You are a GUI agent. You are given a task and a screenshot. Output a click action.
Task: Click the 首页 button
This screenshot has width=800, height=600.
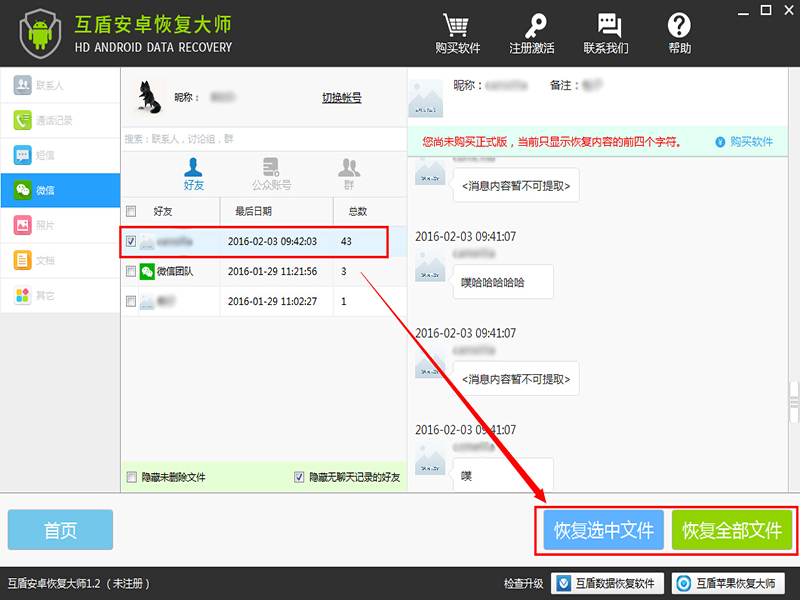click(60, 530)
